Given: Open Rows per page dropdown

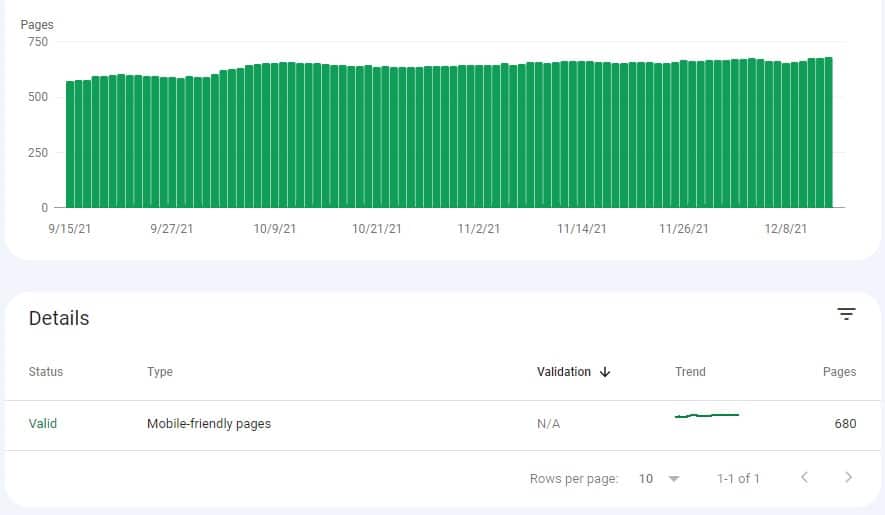Looking at the screenshot, I should pyautogui.click(x=659, y=479).
